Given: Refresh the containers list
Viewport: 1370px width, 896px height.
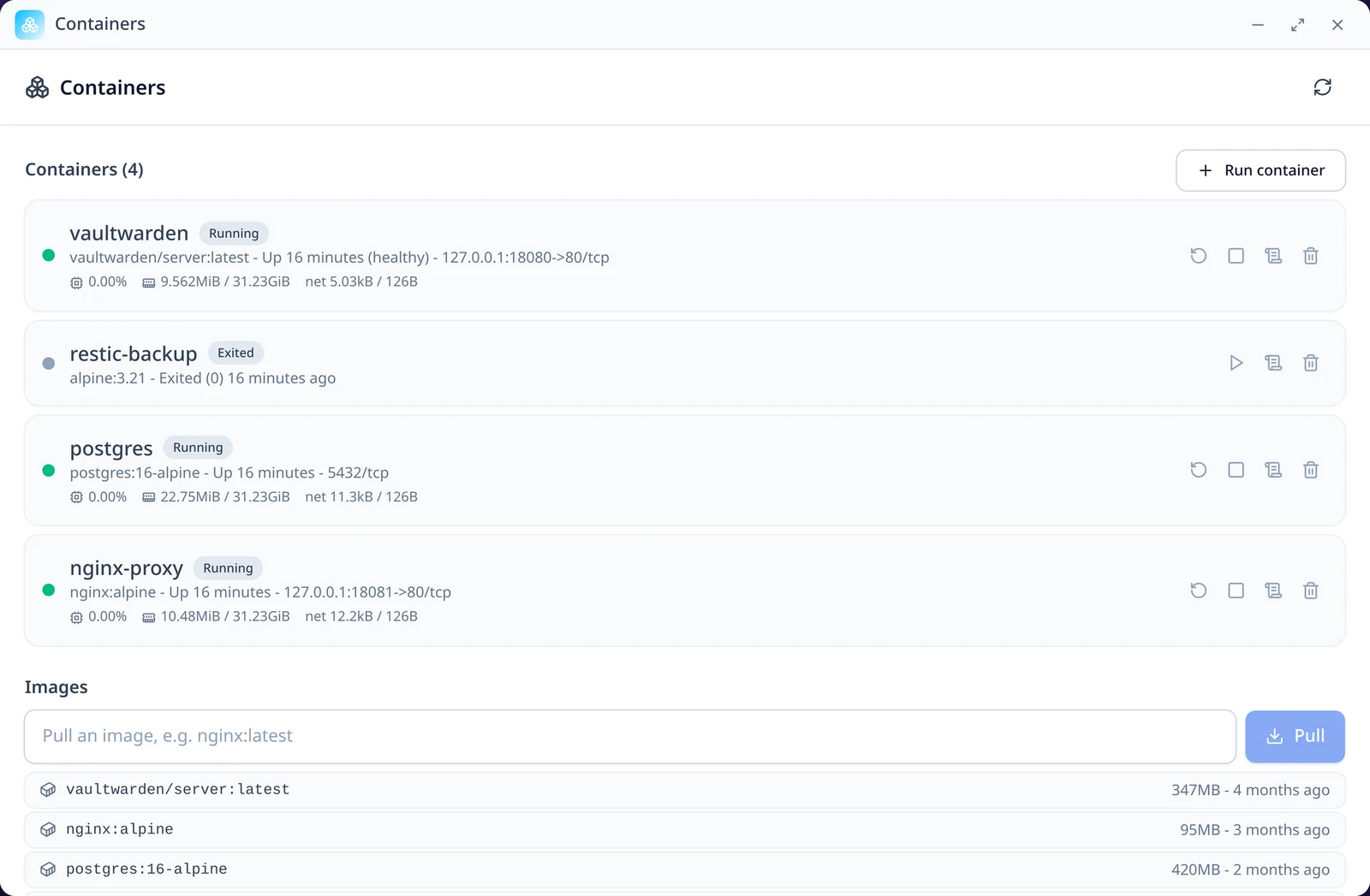Looking at the screenshot, I should (1322, 87).
